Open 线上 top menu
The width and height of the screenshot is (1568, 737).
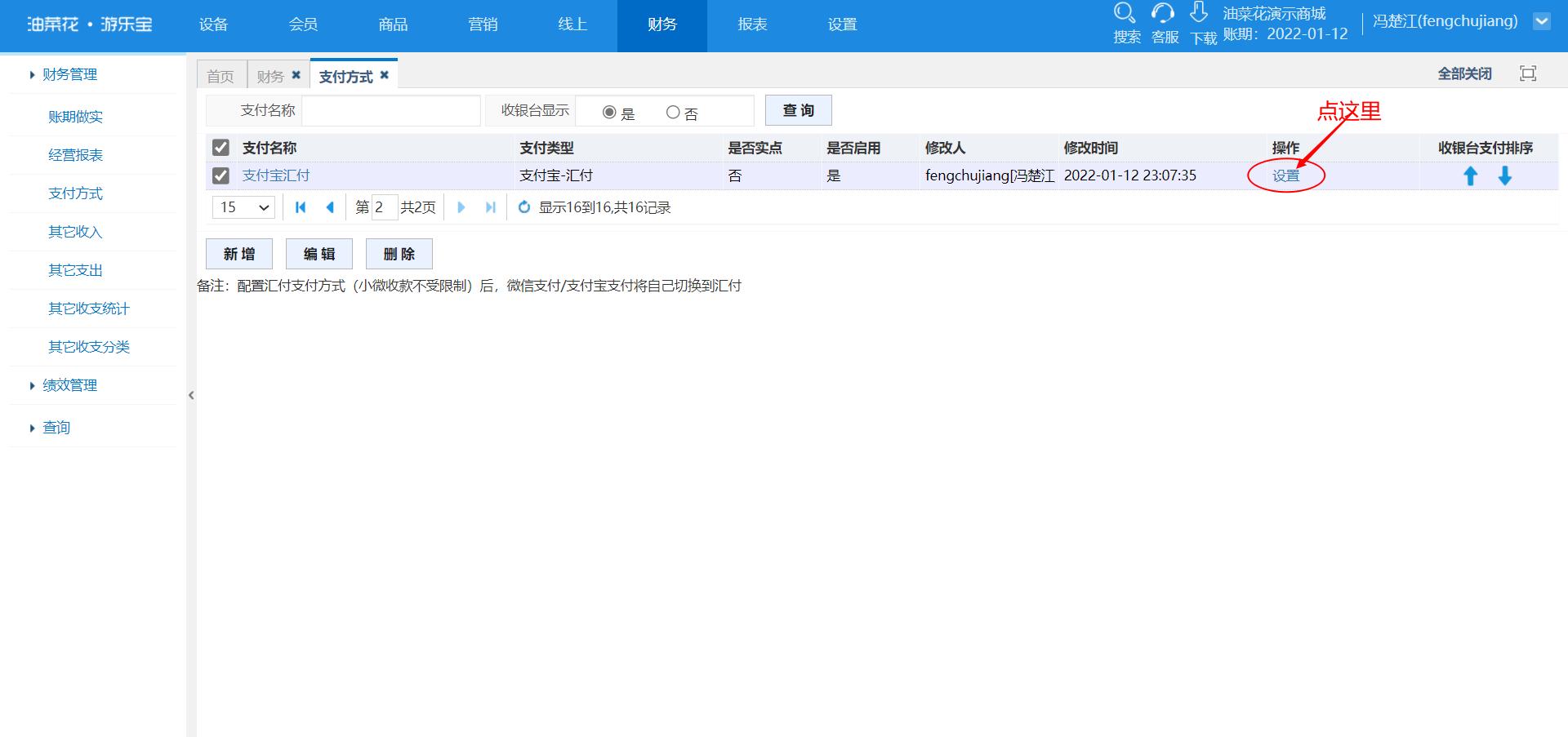point(572,25)
